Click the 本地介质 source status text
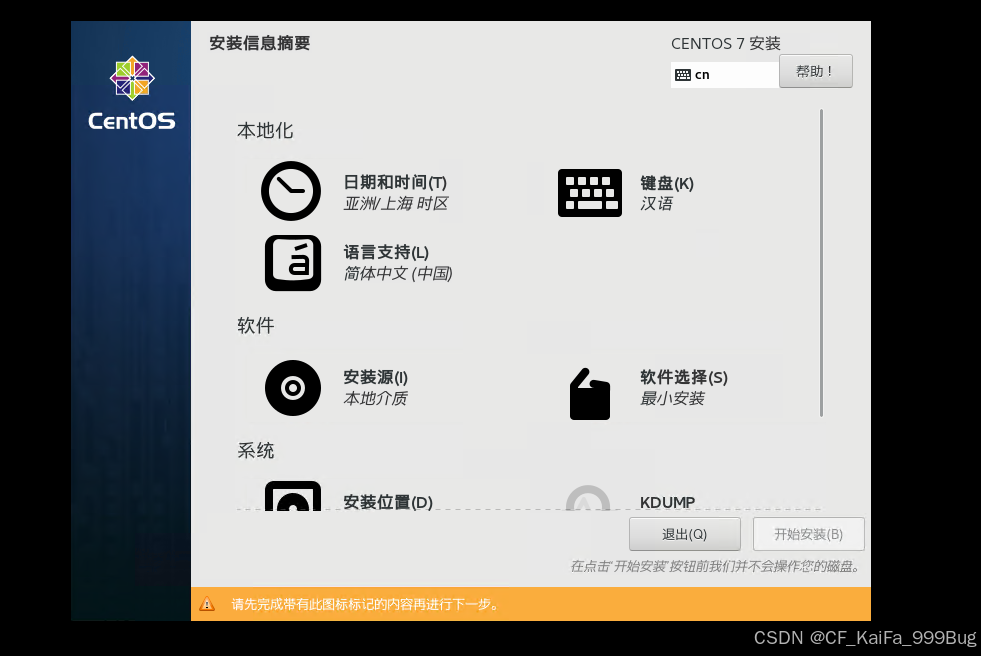981x656 pixels. coord(375,399)
